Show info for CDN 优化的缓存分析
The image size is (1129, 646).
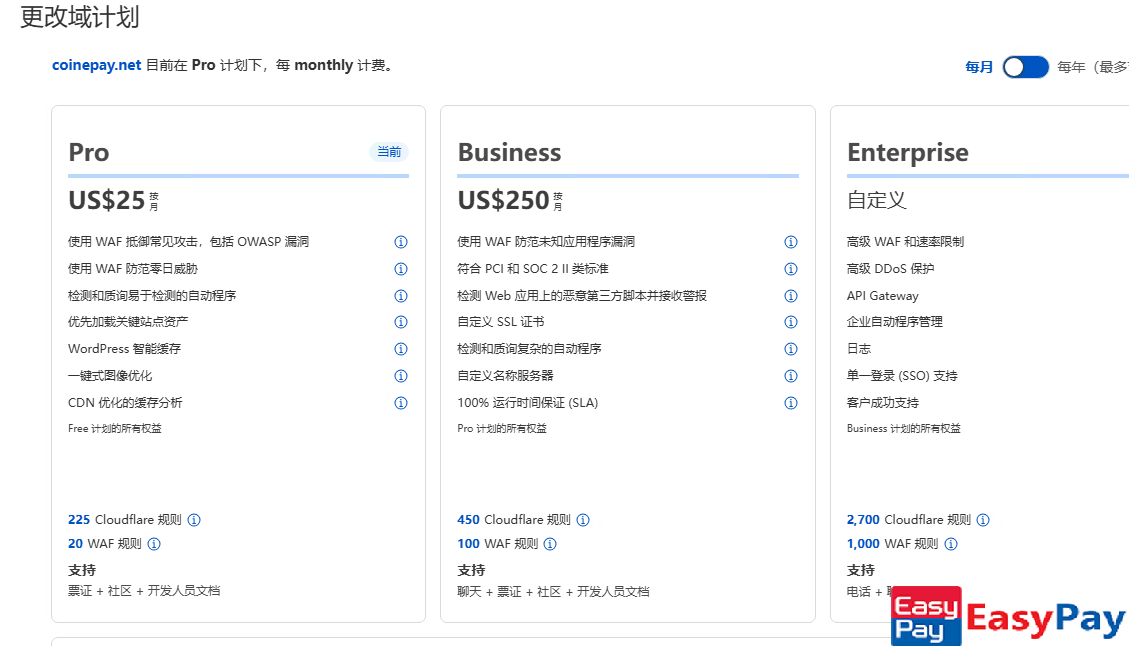tap(401, 403)
